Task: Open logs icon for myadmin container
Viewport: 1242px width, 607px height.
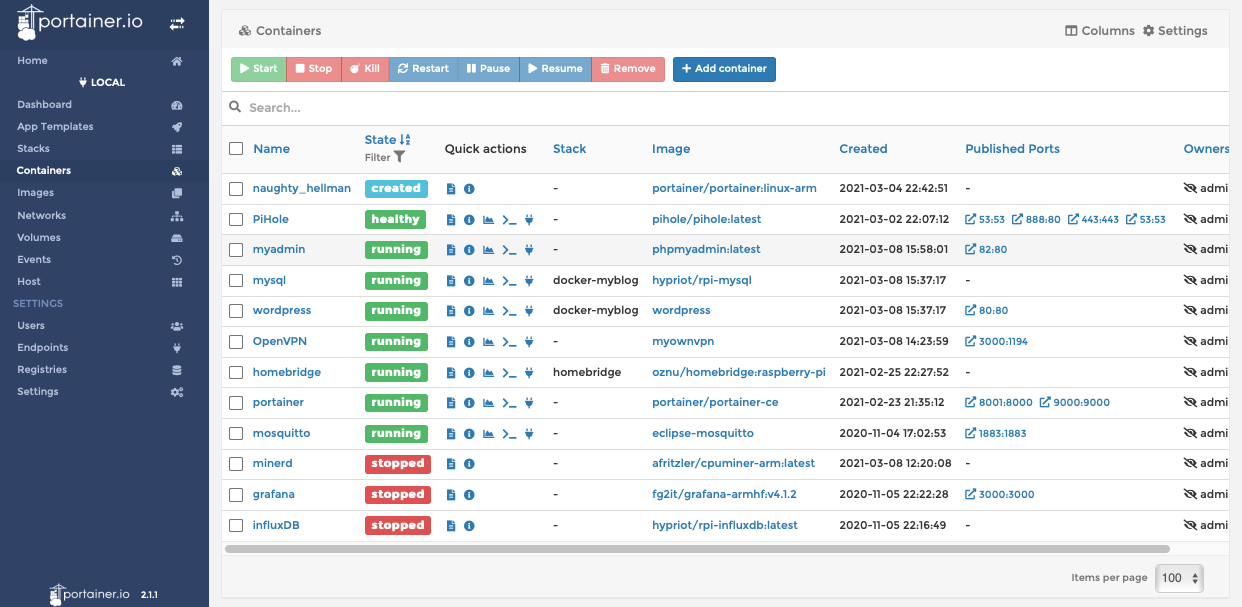Action: pos(451,250)
